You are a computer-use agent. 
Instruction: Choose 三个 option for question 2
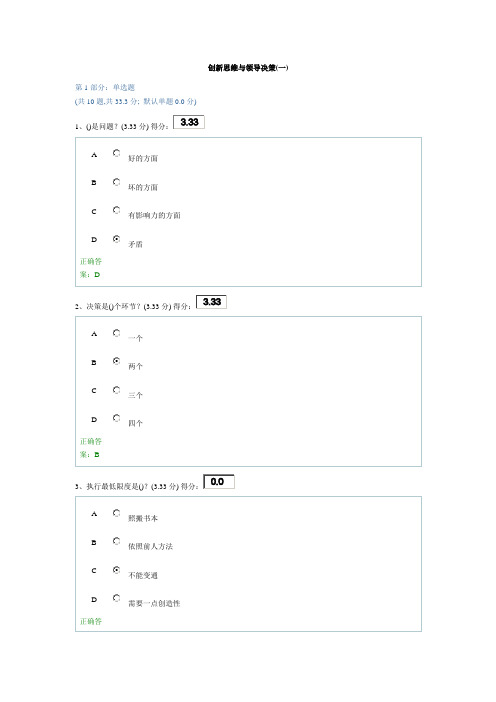coord(116,390)
